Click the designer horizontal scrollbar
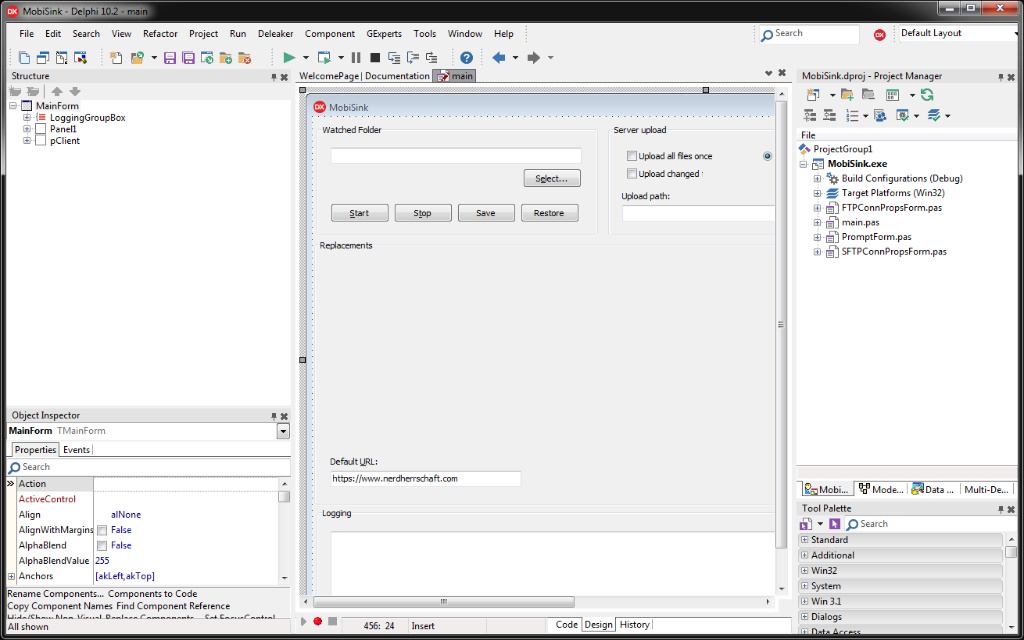1024x640 pixels. pos(444,602)
